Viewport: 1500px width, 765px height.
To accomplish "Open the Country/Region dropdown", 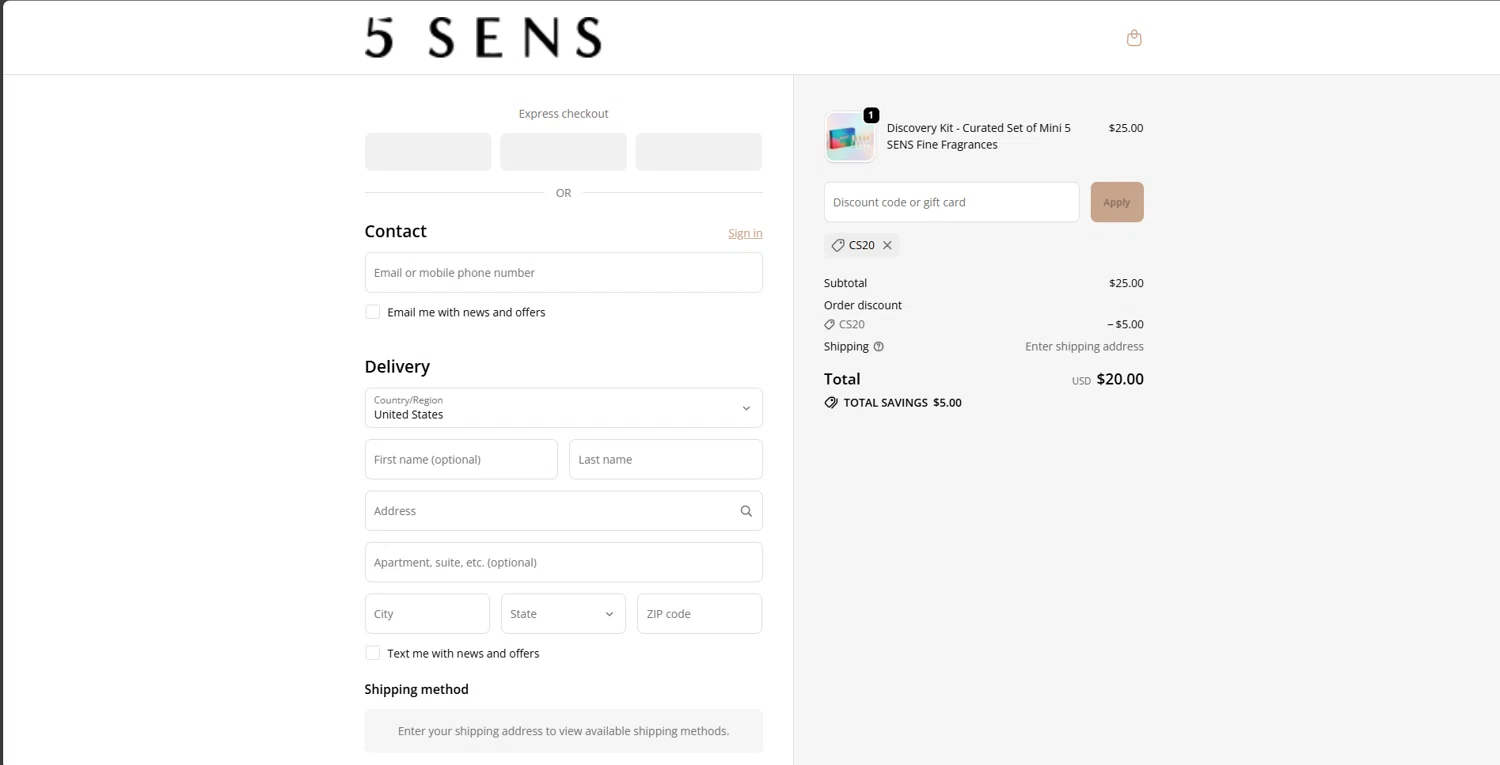I will 563,408.
